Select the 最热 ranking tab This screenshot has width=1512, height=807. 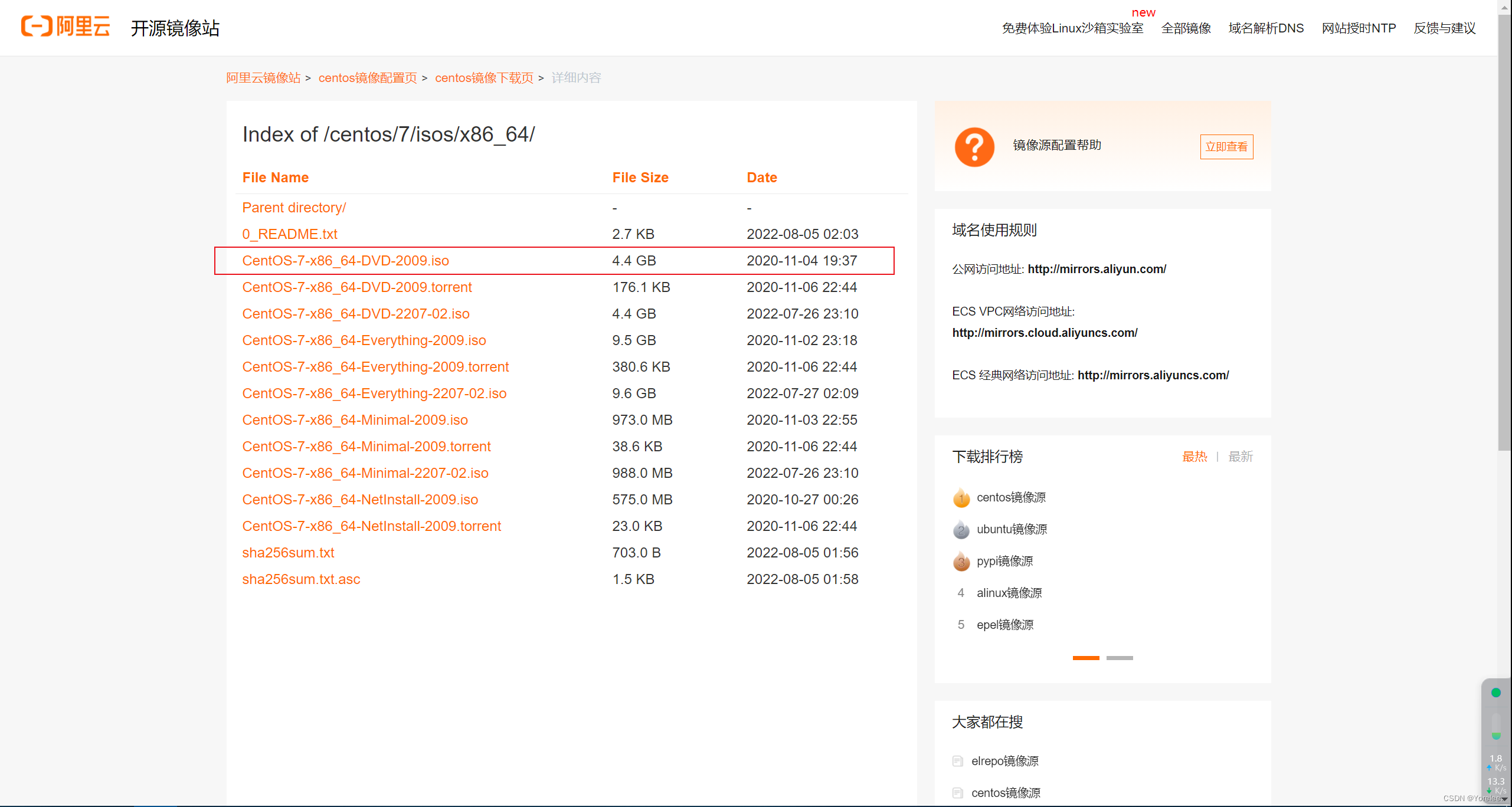point(1194,457)
